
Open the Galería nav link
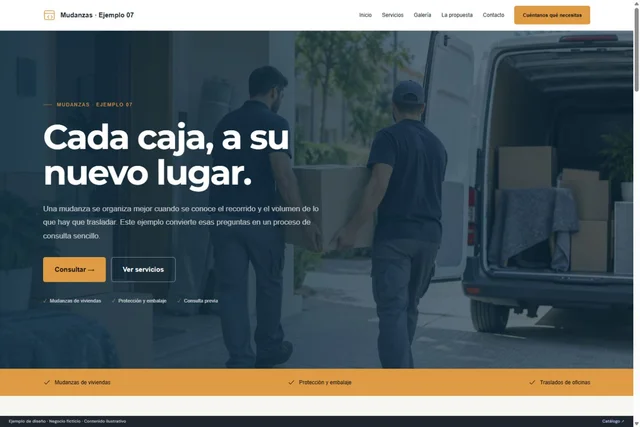(422, 15)
